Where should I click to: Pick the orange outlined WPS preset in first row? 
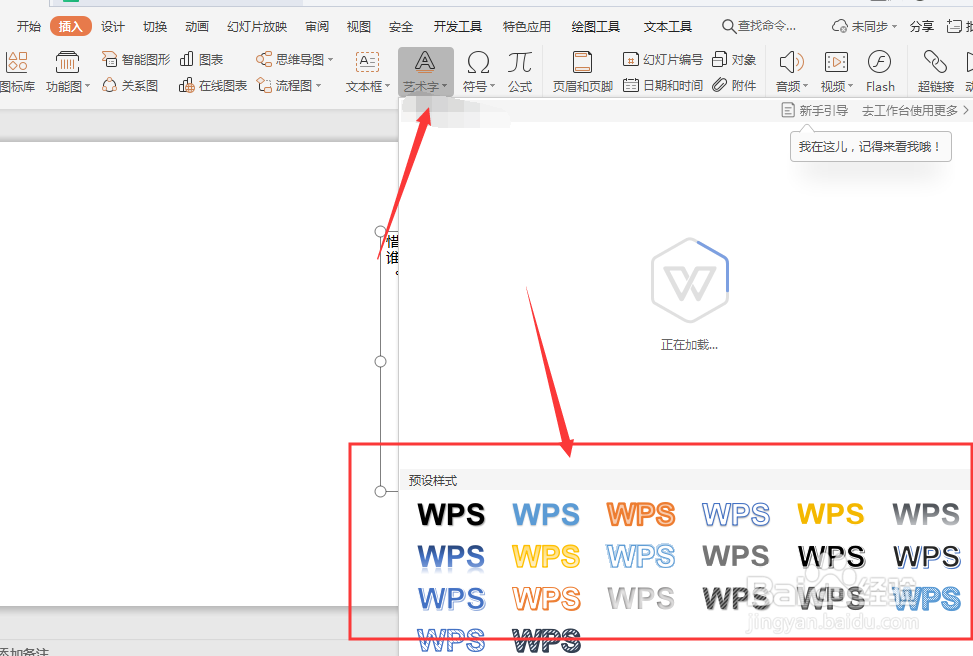[641, 514]
